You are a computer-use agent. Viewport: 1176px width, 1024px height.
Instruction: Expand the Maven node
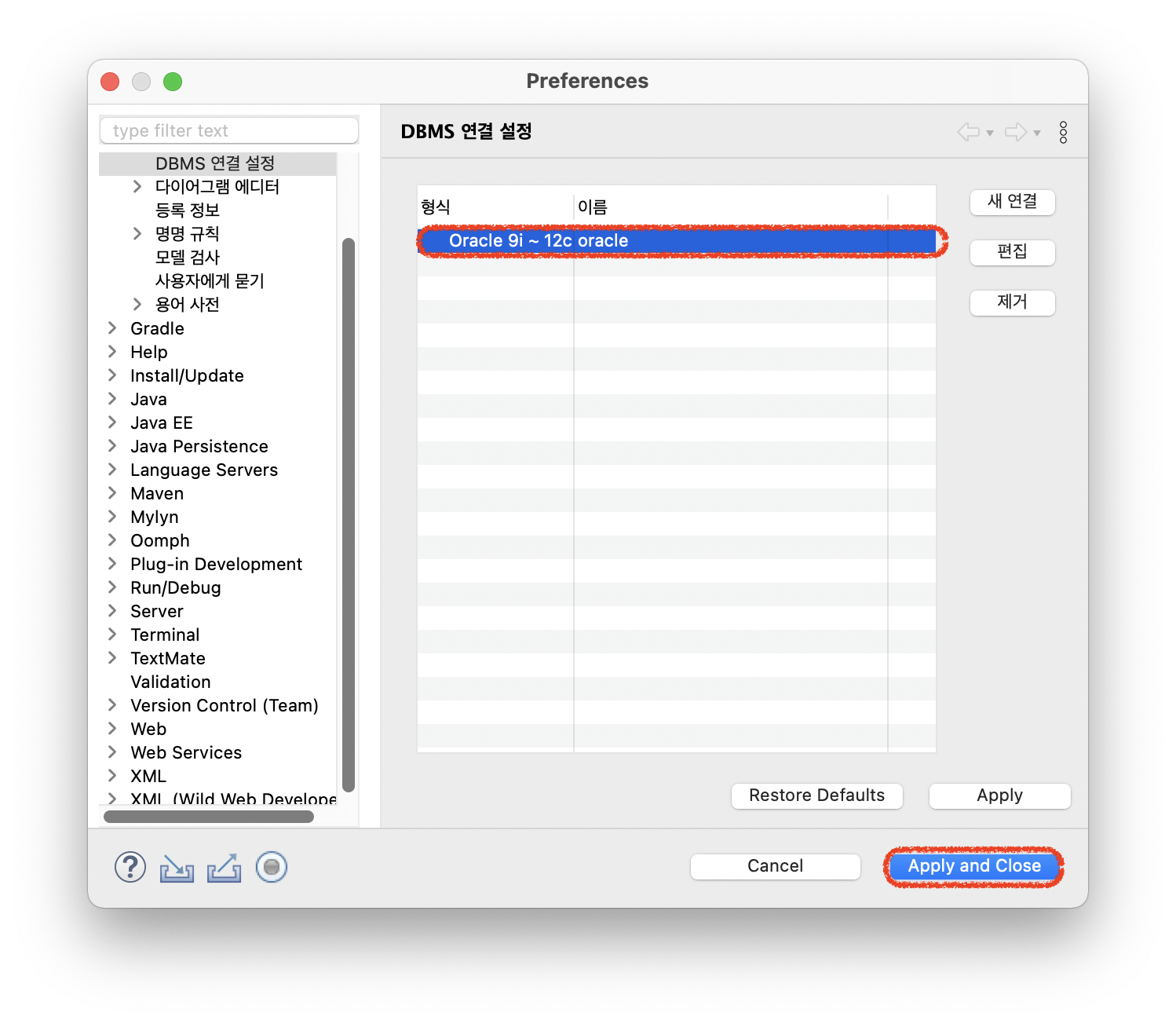point(112,492)
